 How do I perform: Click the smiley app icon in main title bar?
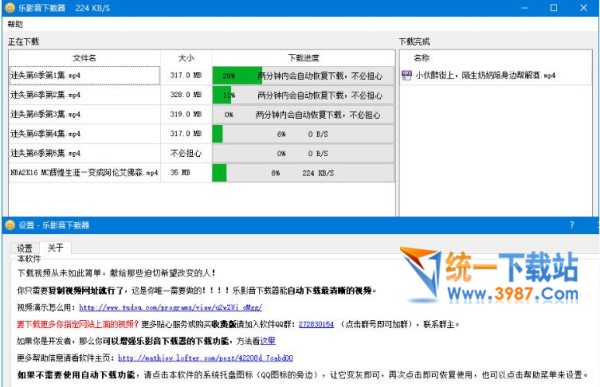pyautogui.click(x=10, y=8)
